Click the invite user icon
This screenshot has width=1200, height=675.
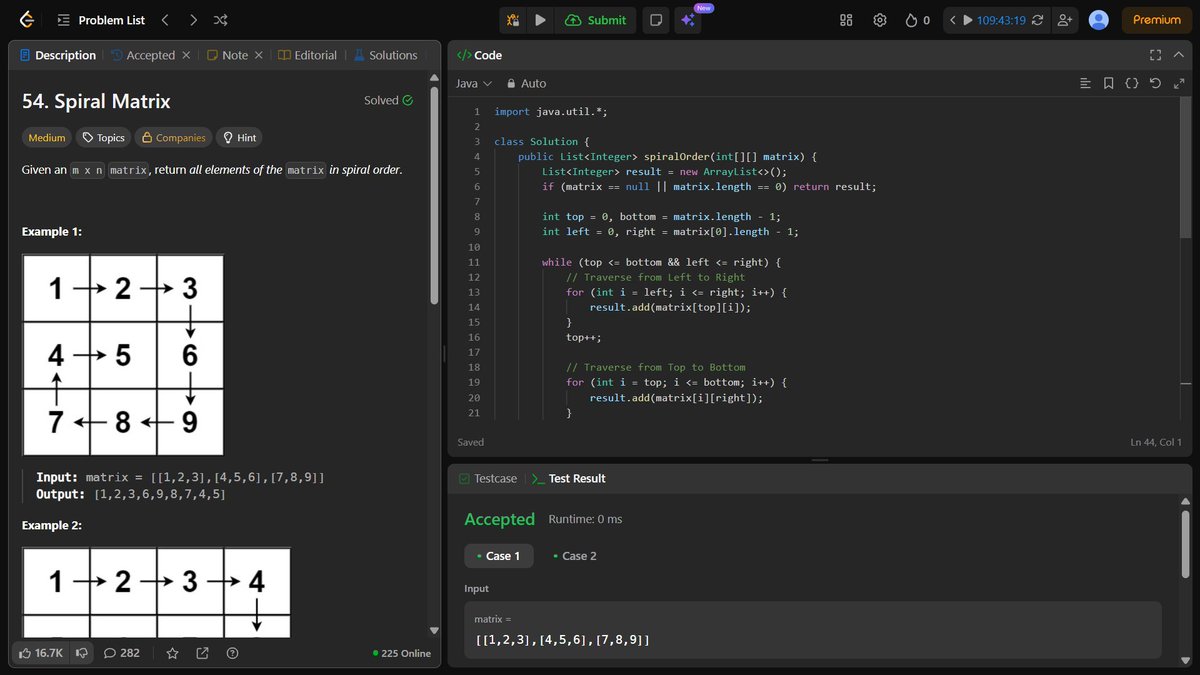pyautogui.click(x=1064, y=20)
